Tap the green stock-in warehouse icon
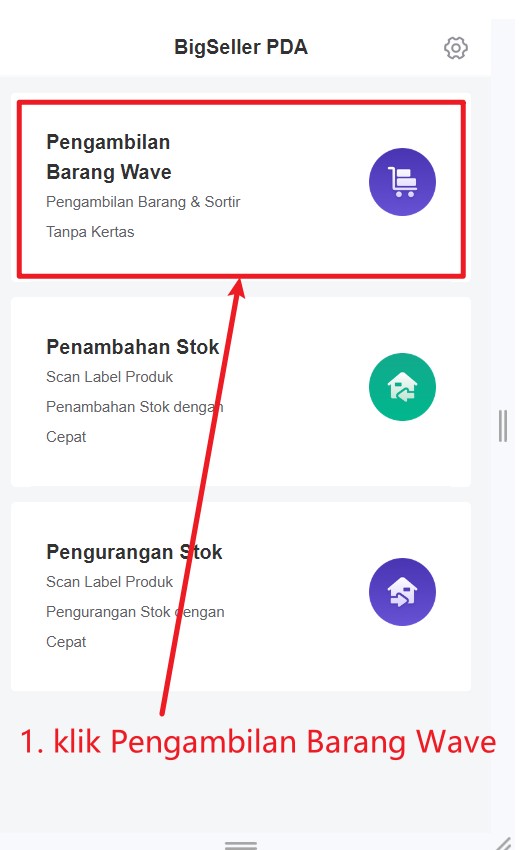 (402, 387)
